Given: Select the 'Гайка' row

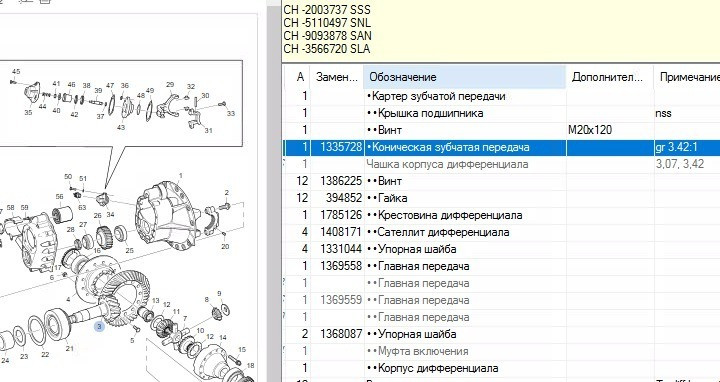Looking at the screenshot, I should pyautogui.click(x=502, y=198).
